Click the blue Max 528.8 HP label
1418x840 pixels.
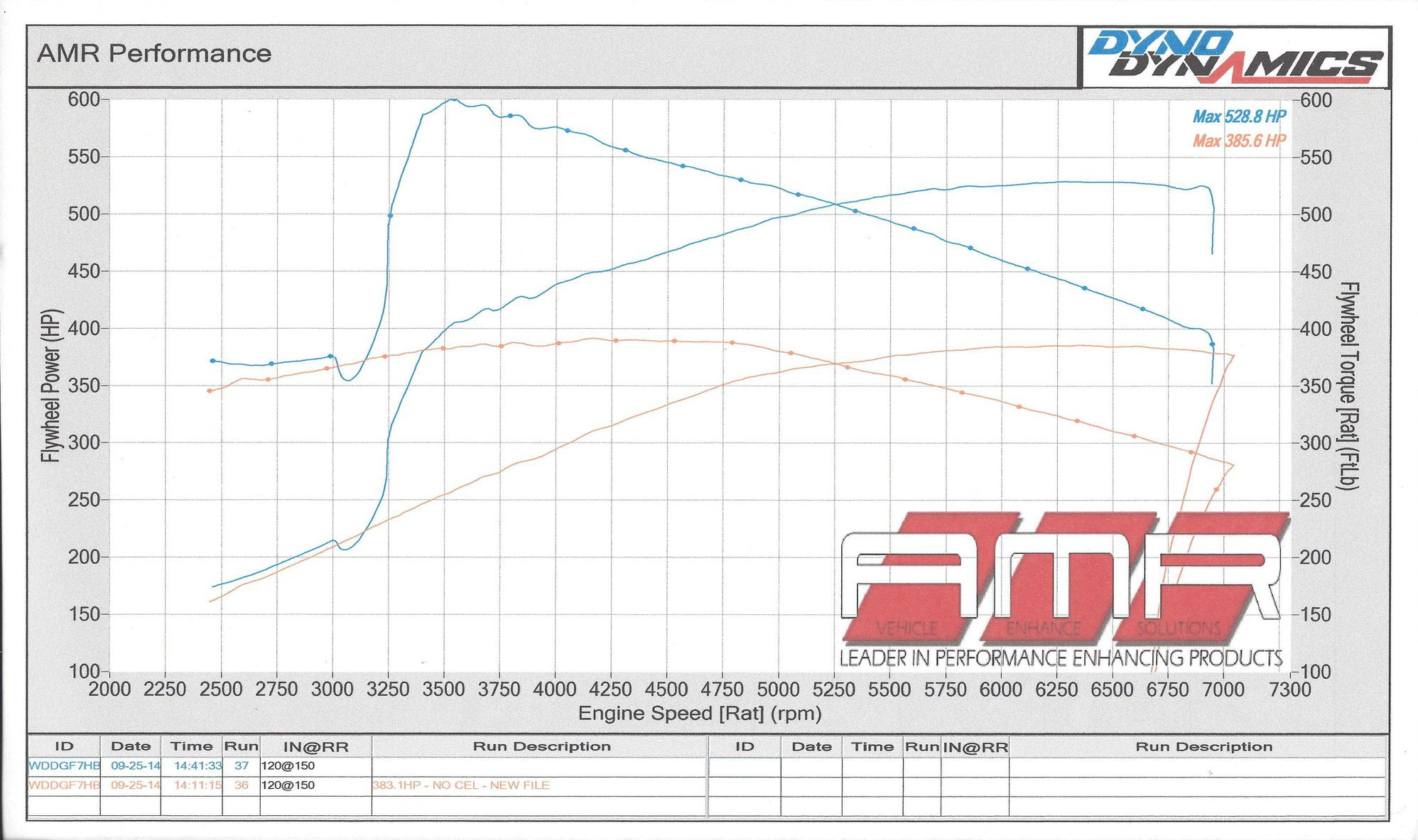pyautogui.click(x=1239, y=116)
